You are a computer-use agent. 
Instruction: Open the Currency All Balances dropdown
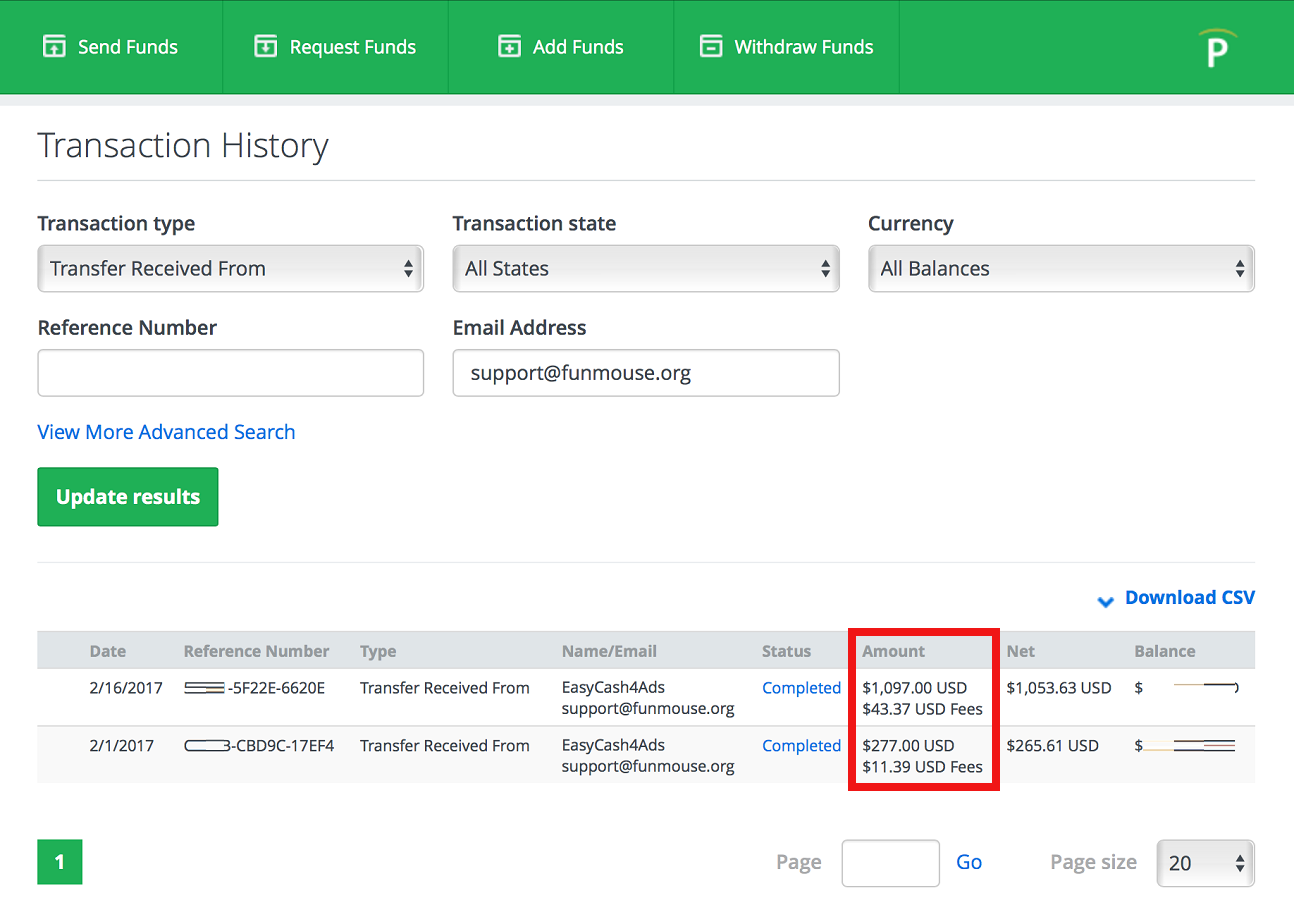click(x=1061, y=269)
